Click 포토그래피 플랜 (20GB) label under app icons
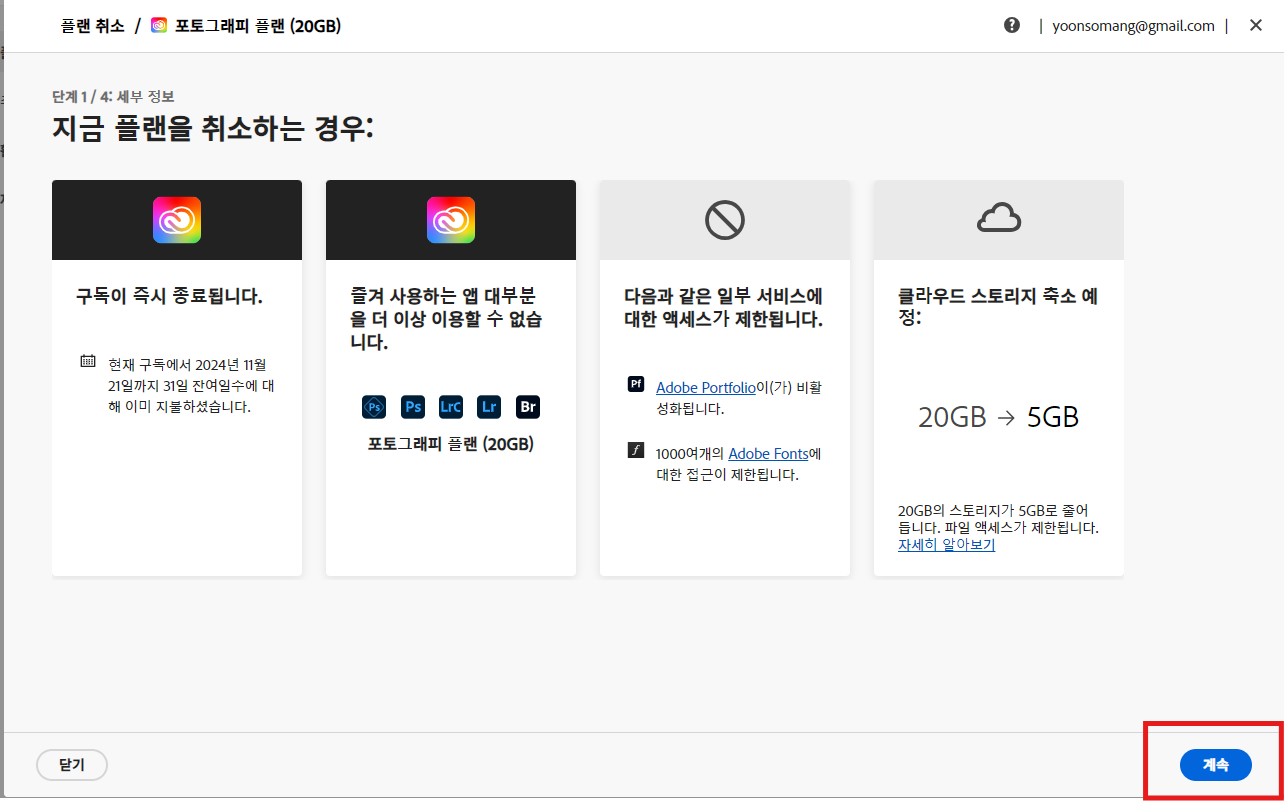1284x801 pixels. pyautogui.click(x=451, y=444)
